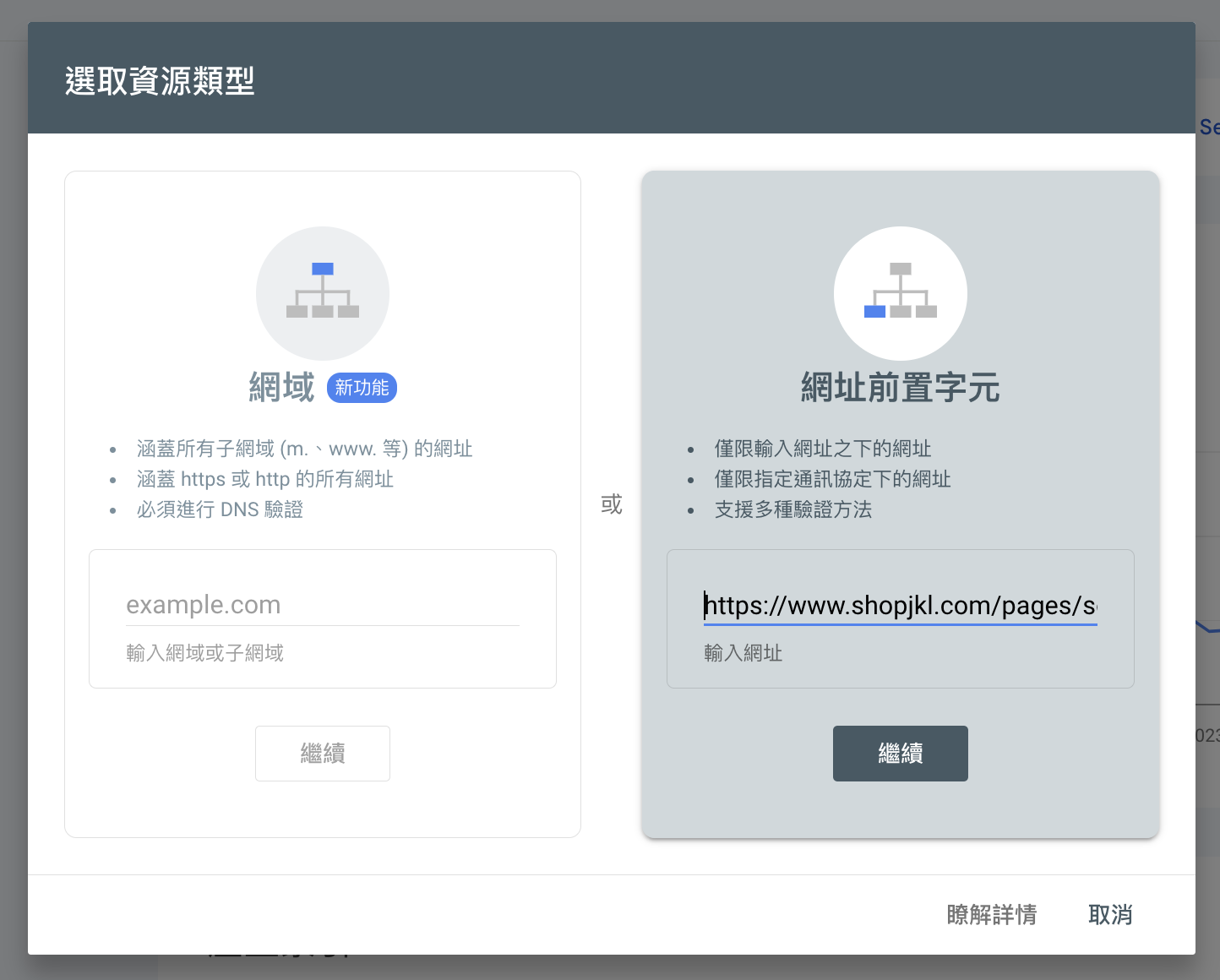Click the URL prefix hierarchy icon
Screen dimensions: 1220x980
[x=900, y=292]
